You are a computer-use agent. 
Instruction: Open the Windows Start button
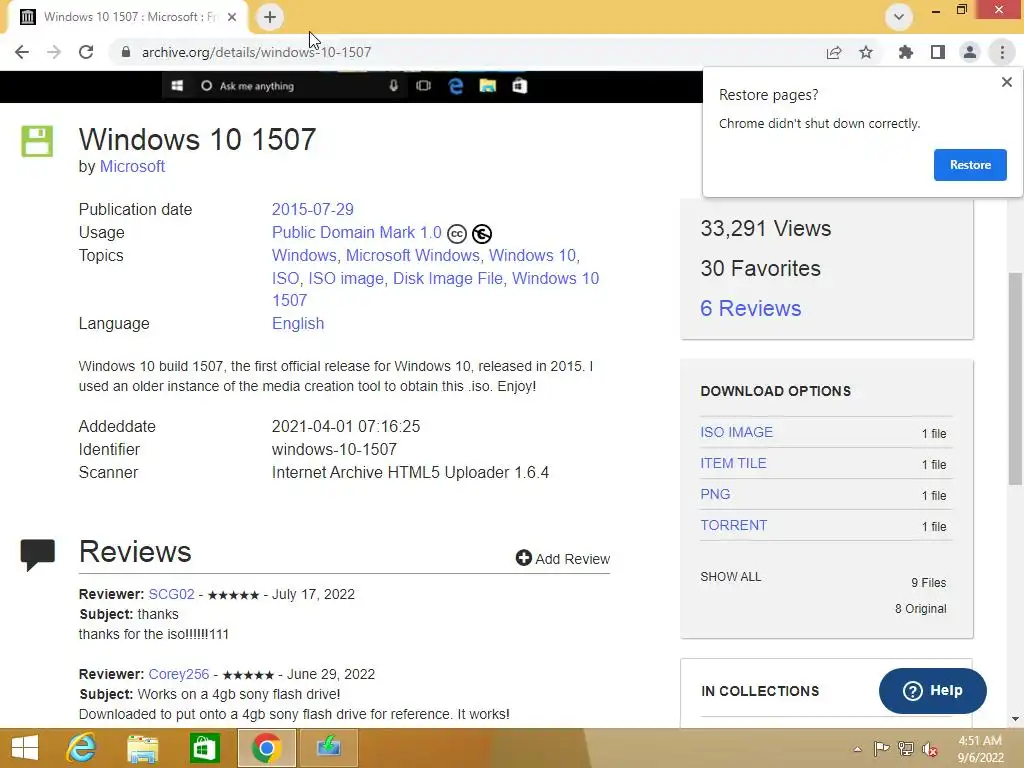point(25,748)
